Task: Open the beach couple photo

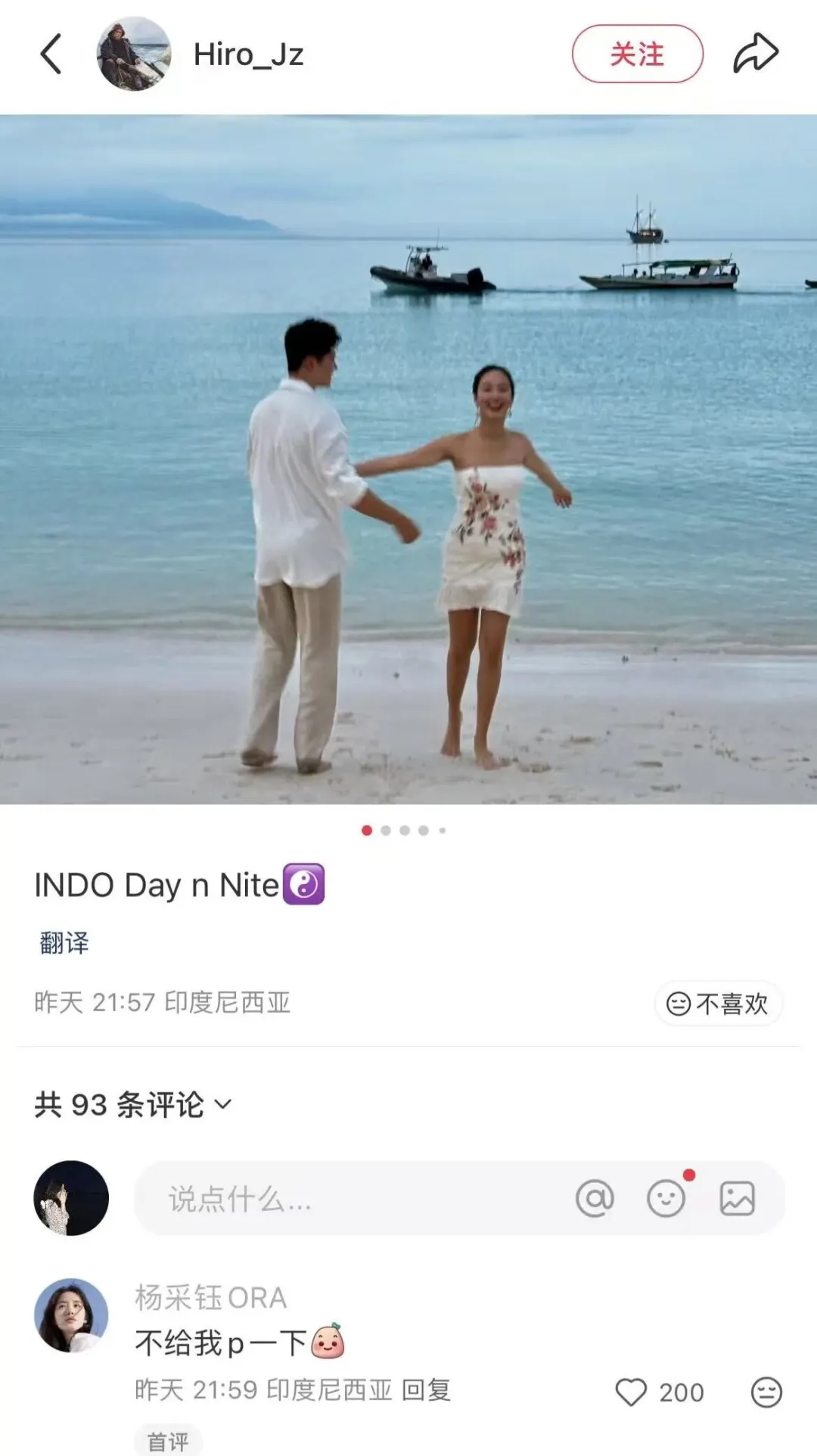Action: coord(408,459)
